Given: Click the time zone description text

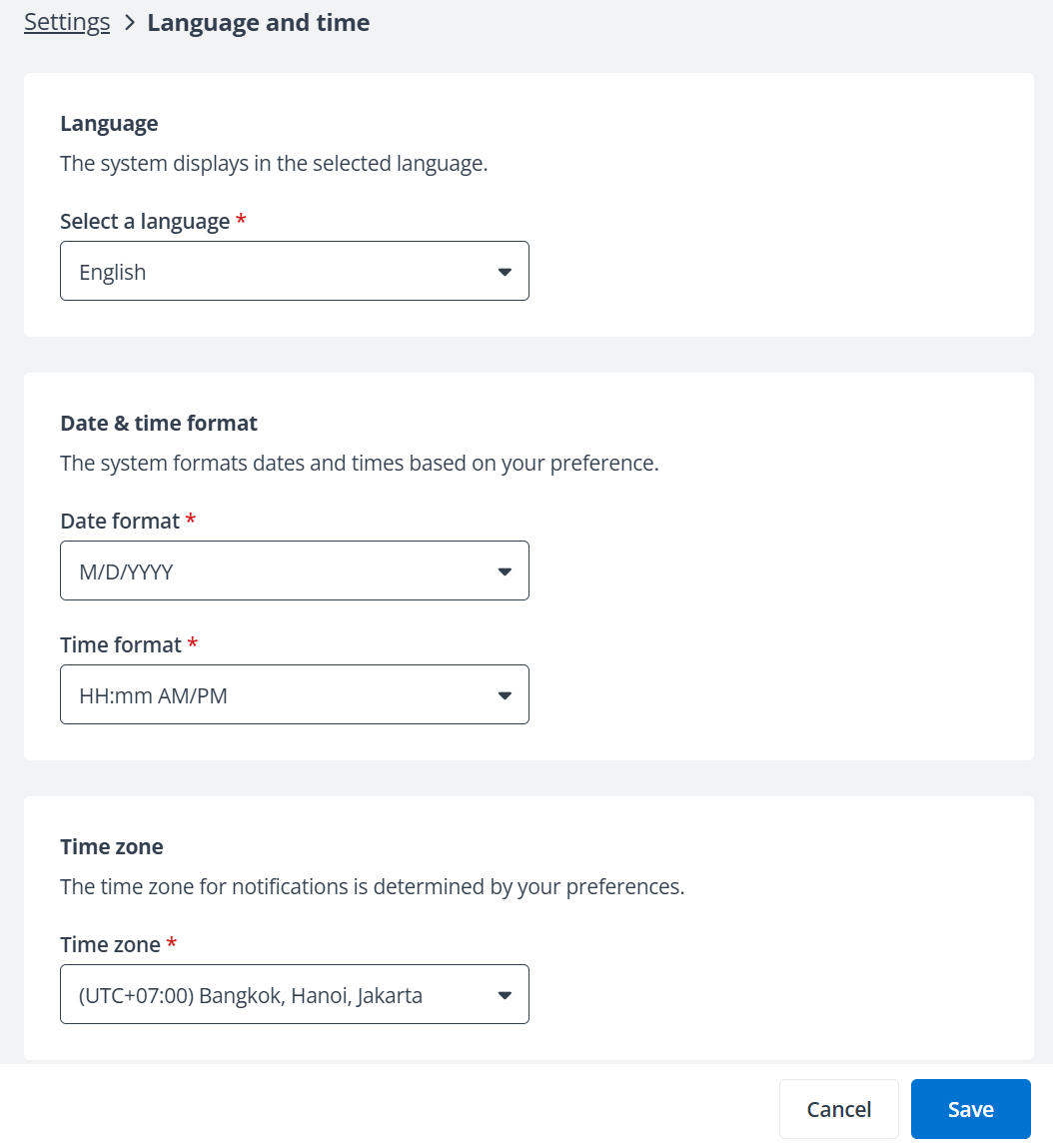Looking at the screenshot, I should (x=373, y=886).
